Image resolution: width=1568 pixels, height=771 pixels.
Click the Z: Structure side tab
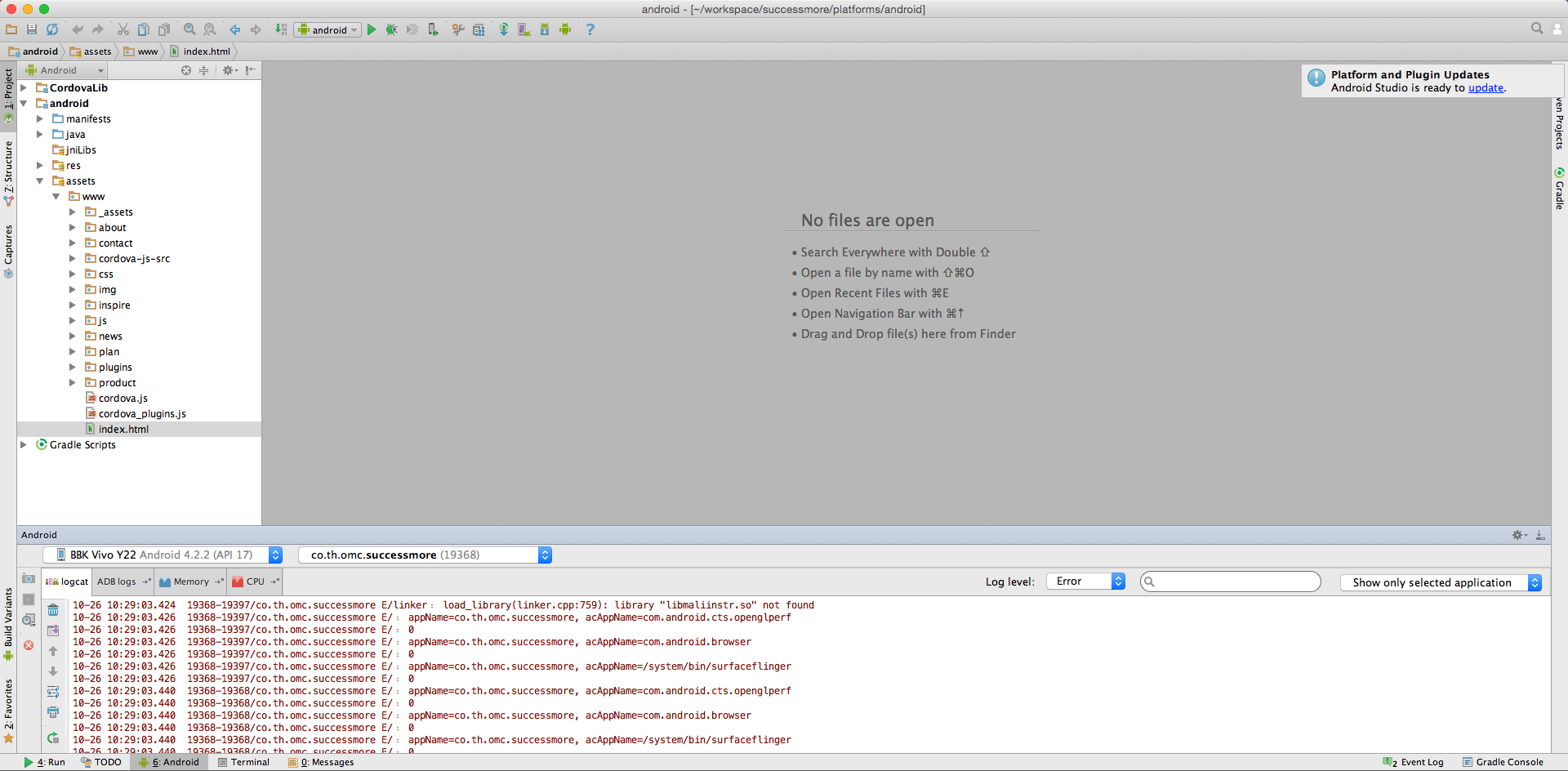click(x=8, y=173)
